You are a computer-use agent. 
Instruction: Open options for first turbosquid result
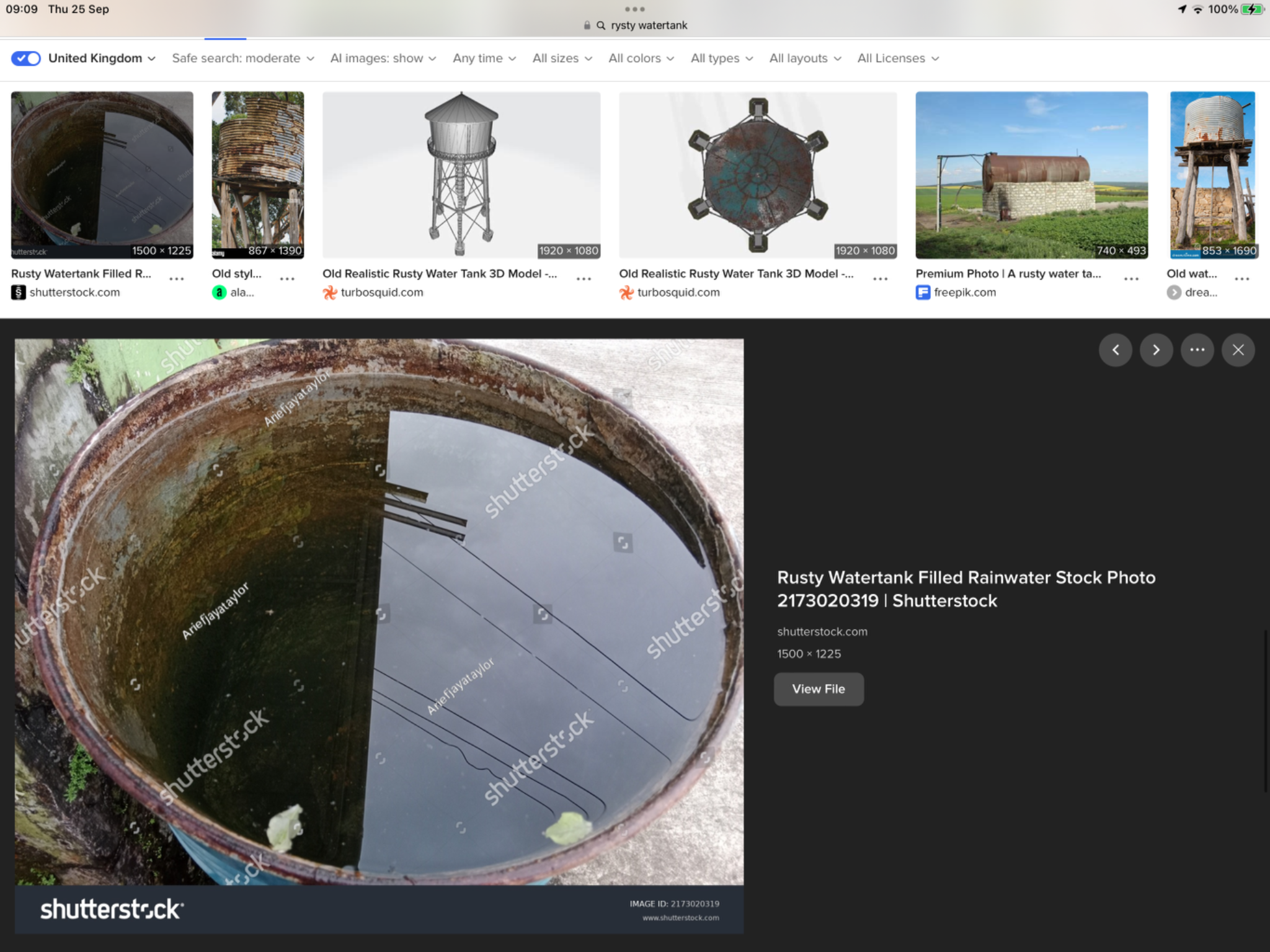[x=584, y=279]
